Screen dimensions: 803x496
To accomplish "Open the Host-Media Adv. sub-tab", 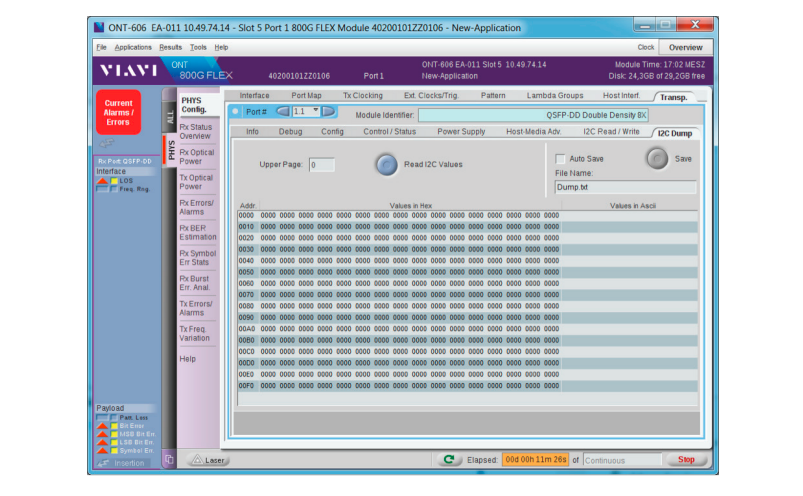I will click(x=534, y=132).
